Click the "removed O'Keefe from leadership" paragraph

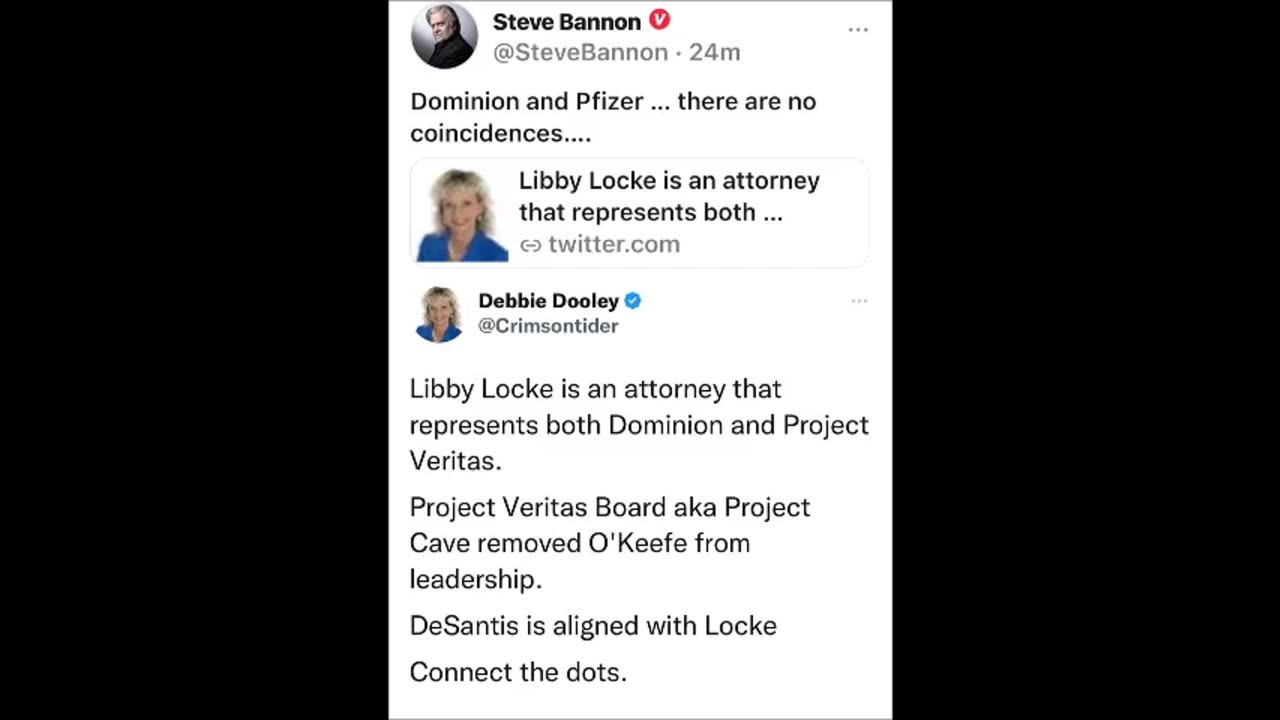tap(609, 543)
